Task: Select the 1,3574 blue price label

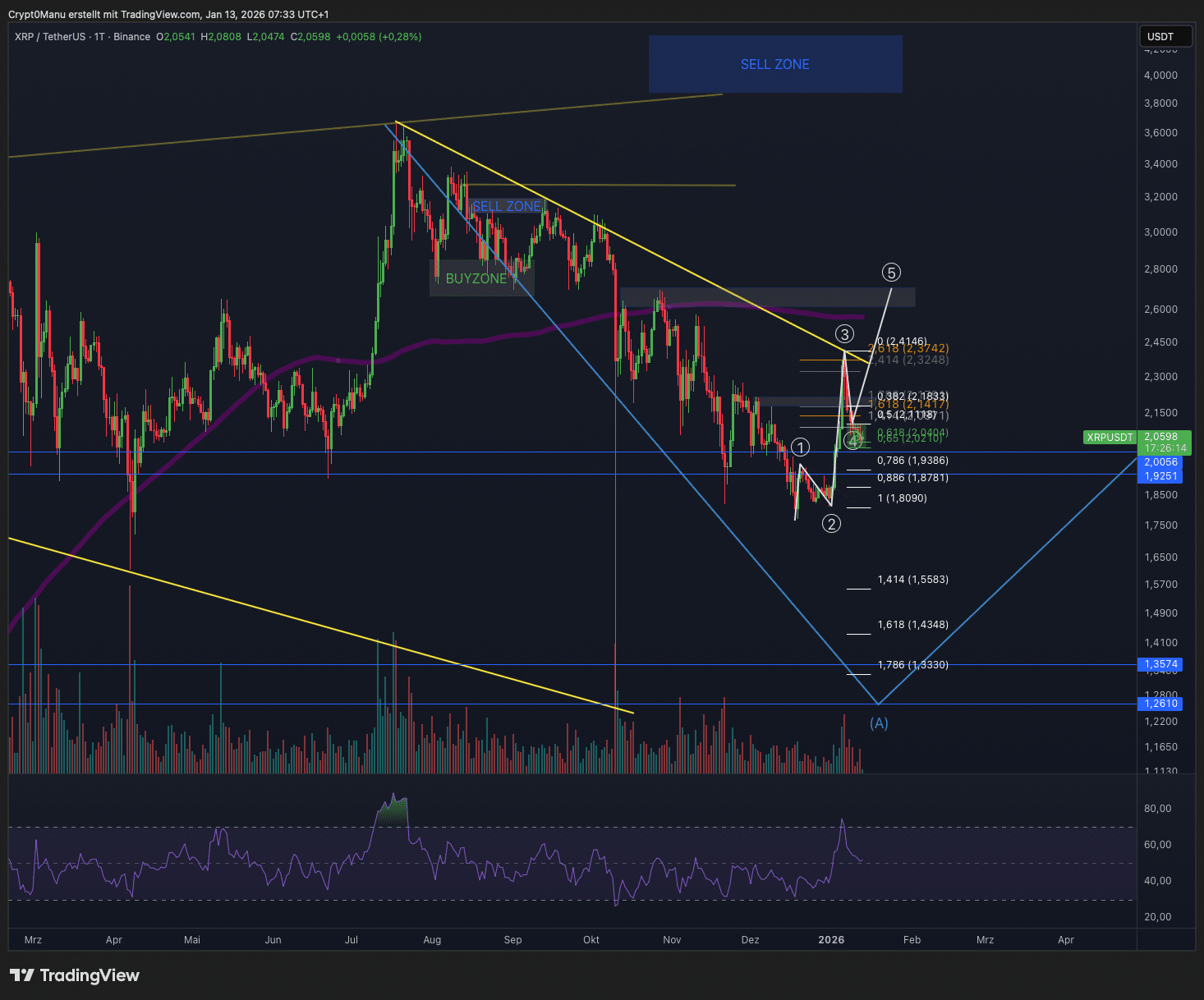Action: [1160, 664]
